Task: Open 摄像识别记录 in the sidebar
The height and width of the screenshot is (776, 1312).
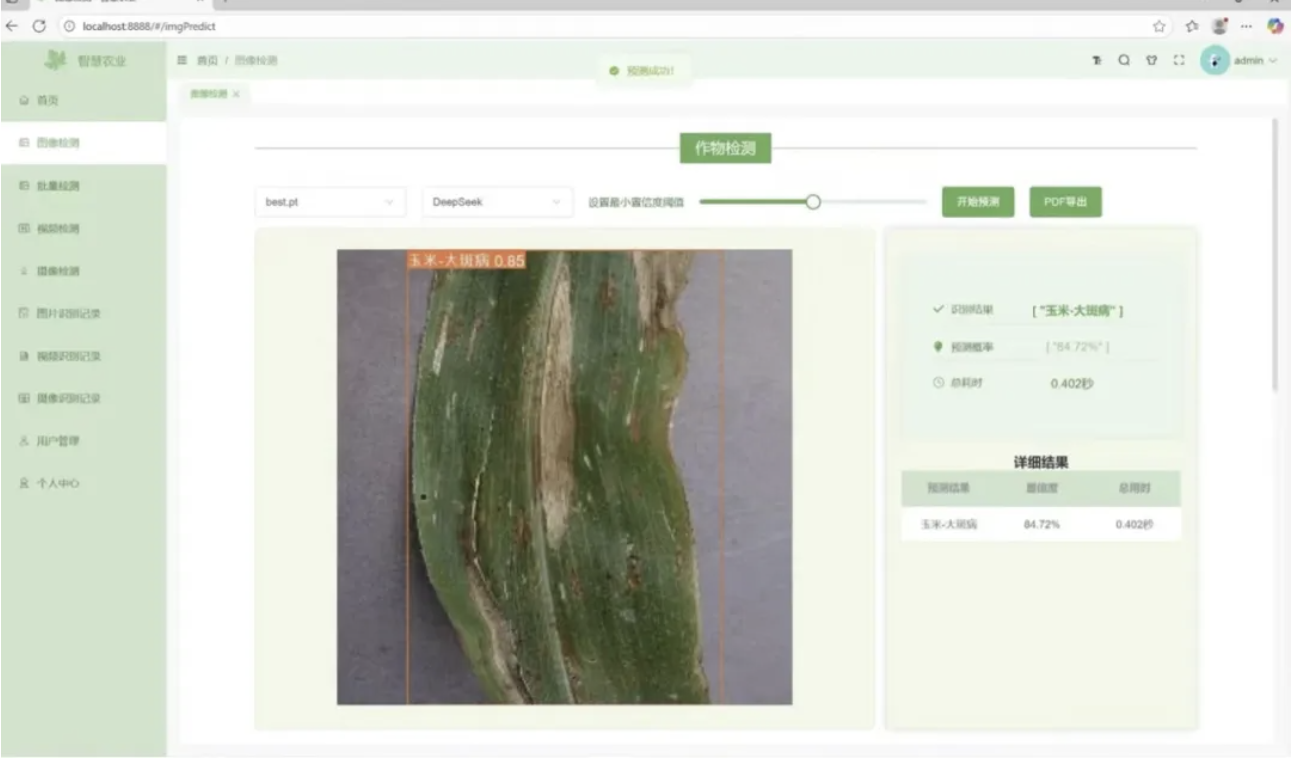Action: (83, 398)
